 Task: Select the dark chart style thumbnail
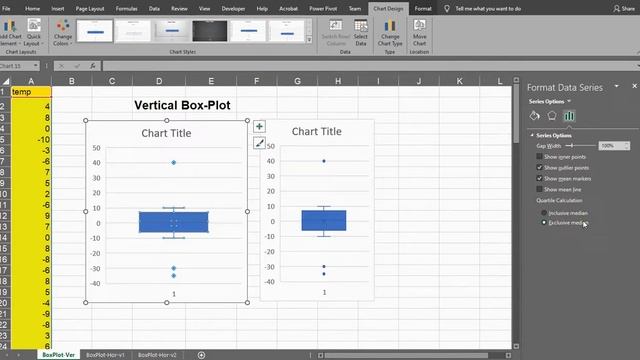point(210,31)
